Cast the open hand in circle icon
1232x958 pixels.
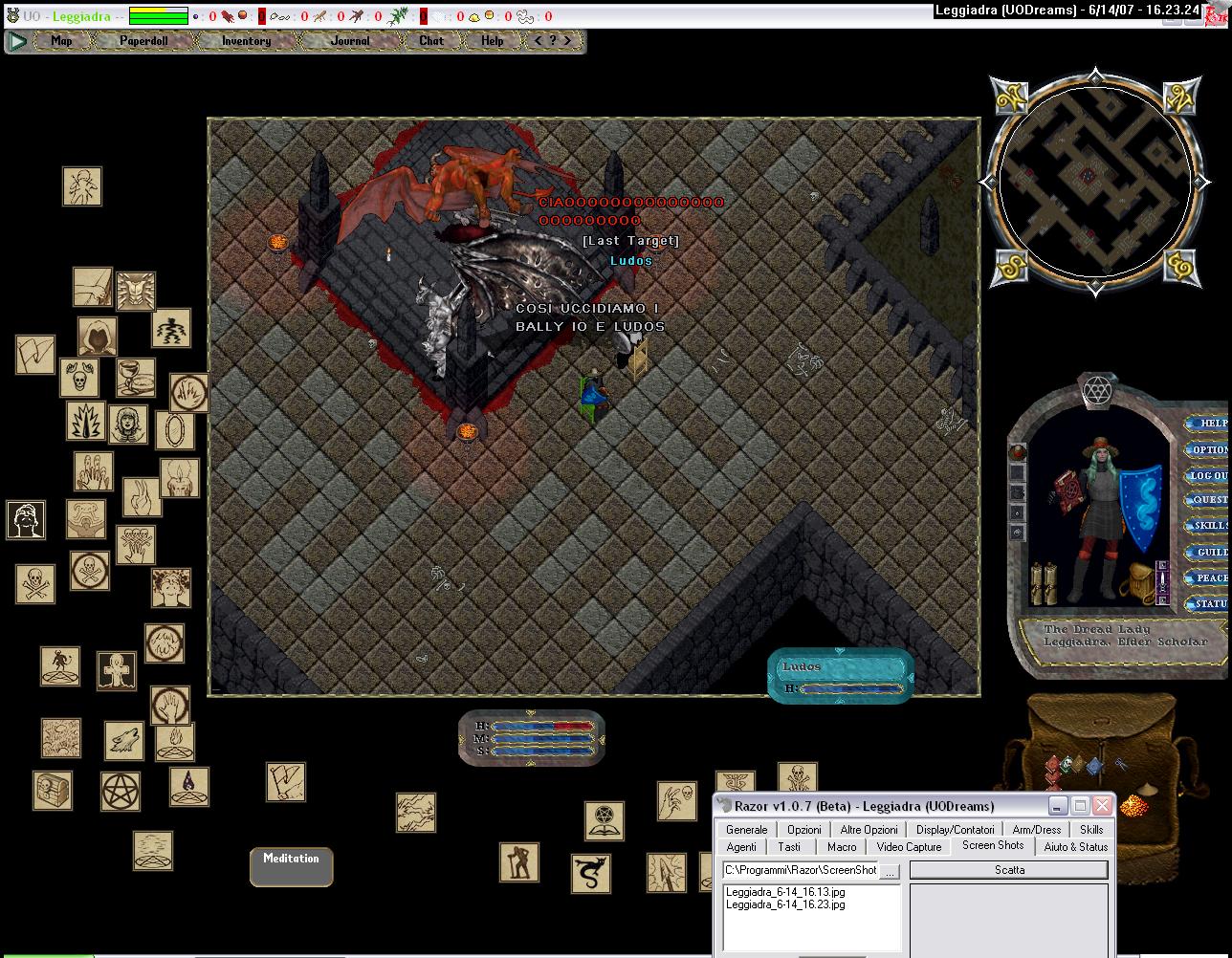click(170, 706)
